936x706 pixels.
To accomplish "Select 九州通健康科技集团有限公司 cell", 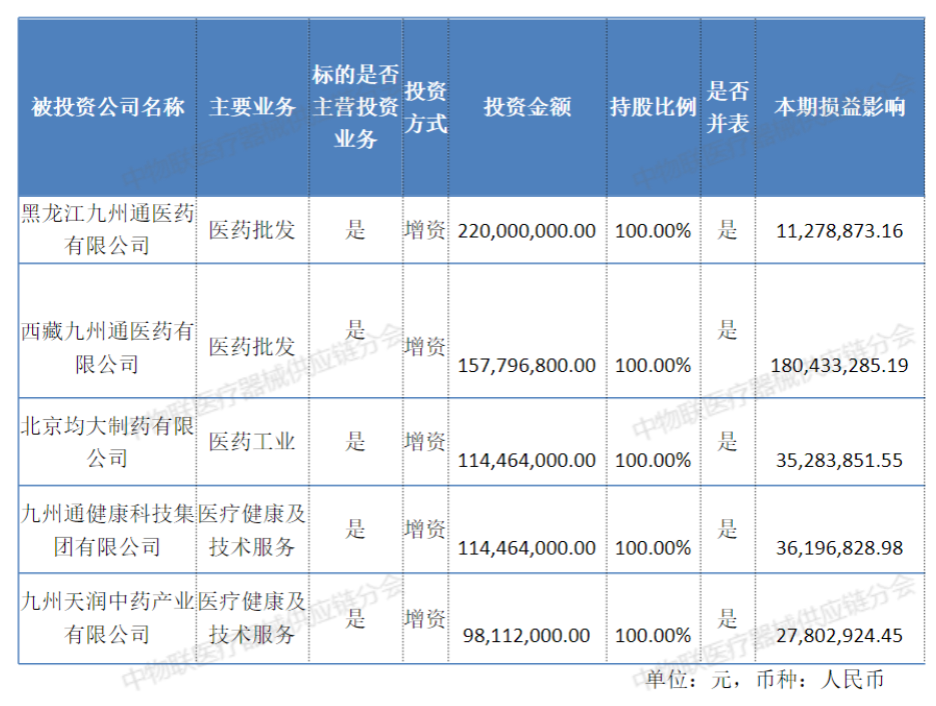I will (107, 530).
